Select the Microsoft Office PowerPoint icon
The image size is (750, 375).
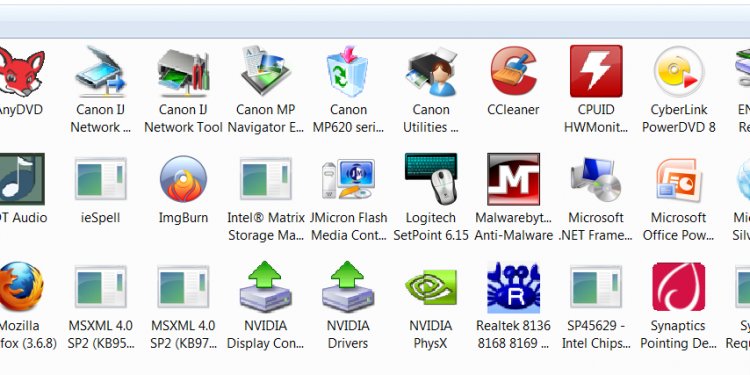pyautogui.click(x=679, y=179)
